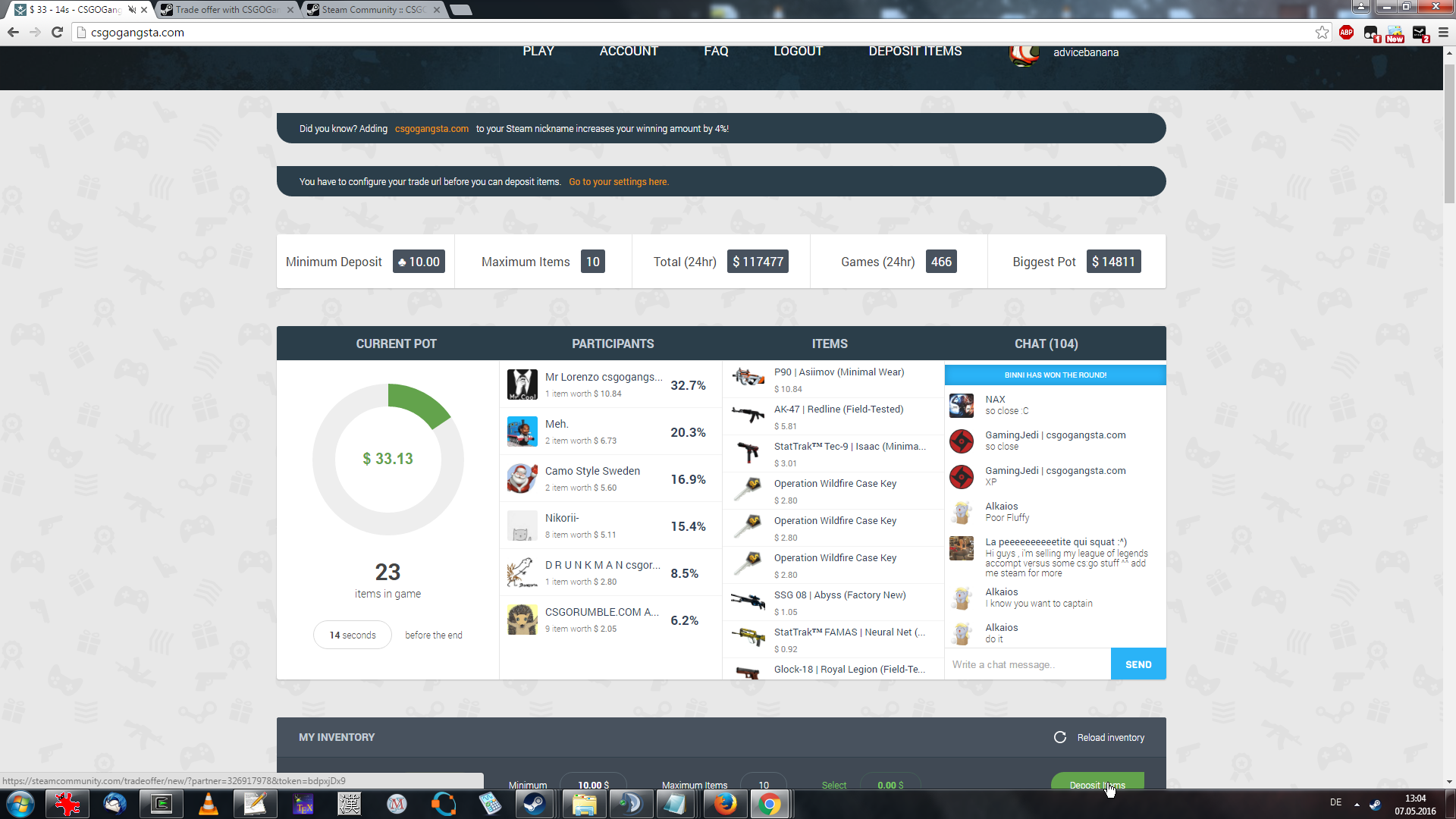
Task: Launch VLC media player from taskbar
Action: [208, 804]
